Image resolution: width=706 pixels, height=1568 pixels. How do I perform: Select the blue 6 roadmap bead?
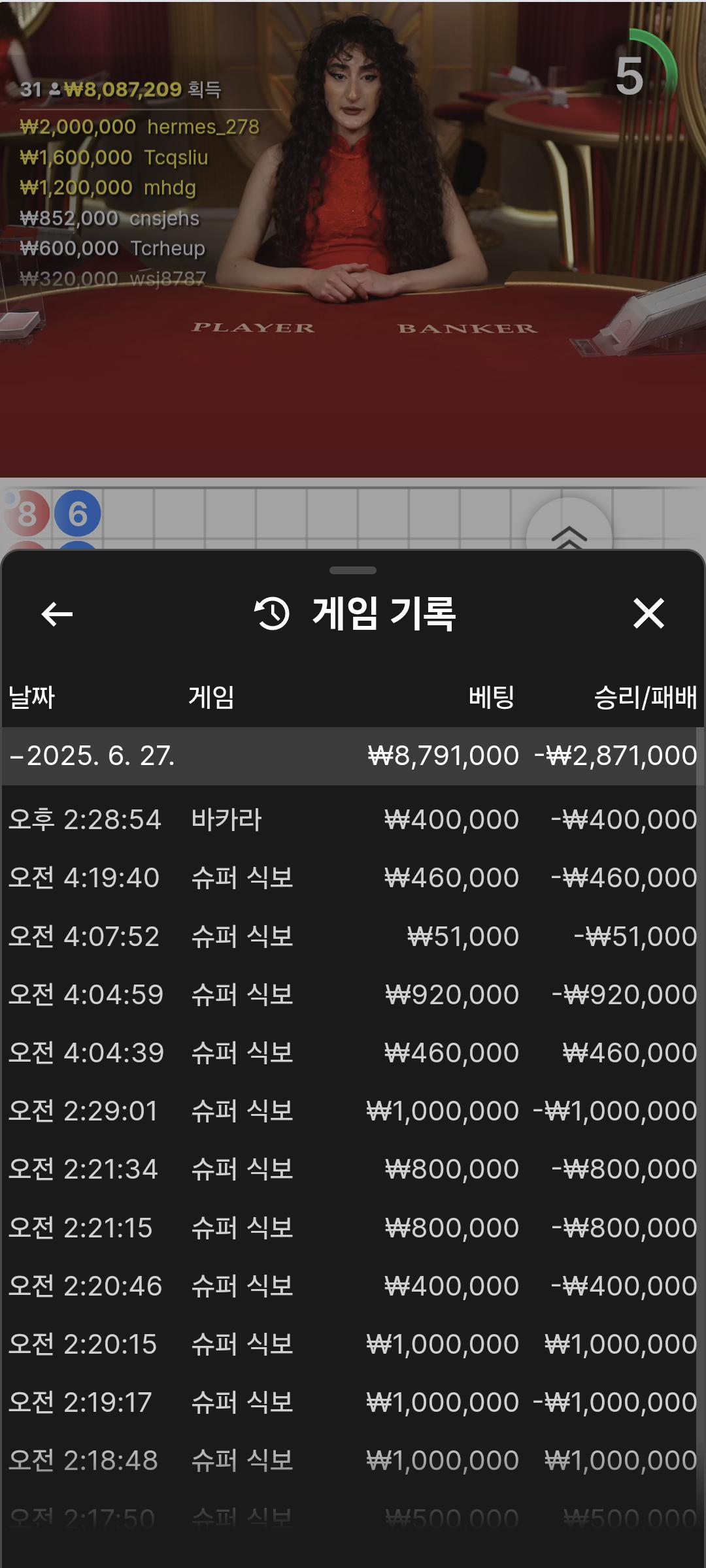pos(78,514)
